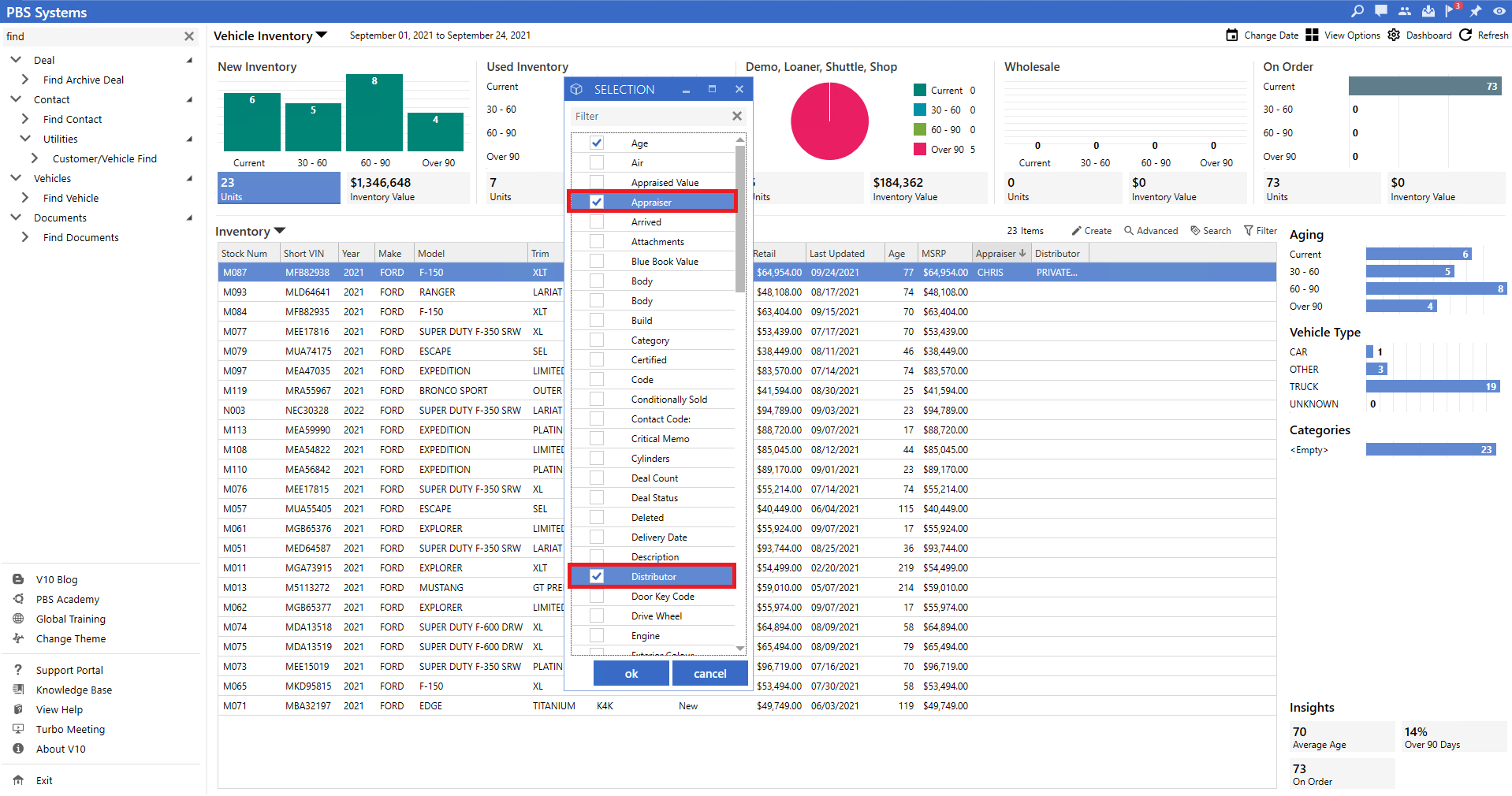Check the Air checkbox

click(x=597, y=162)
